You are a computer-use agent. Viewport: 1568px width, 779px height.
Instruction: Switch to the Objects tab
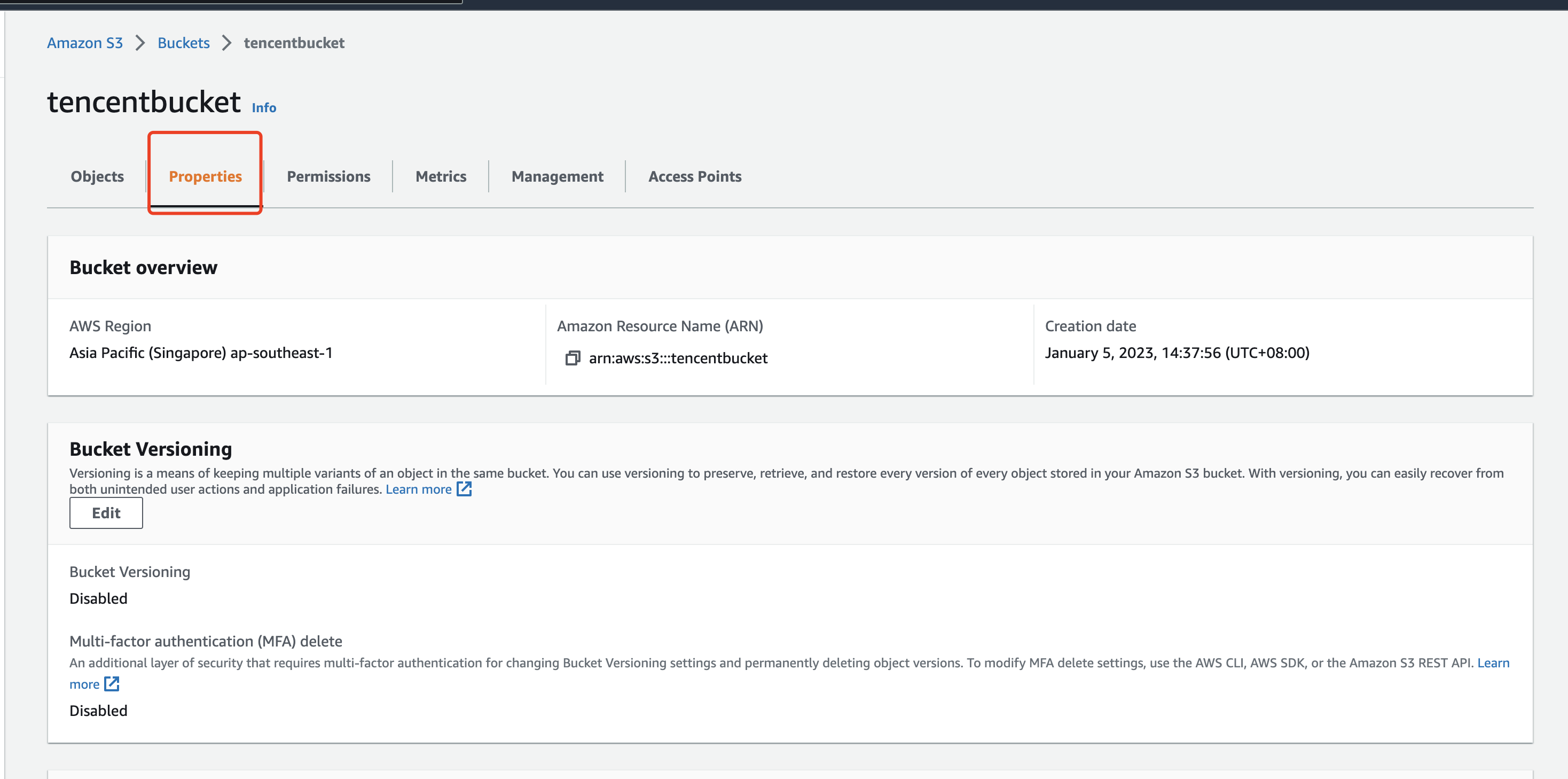[97, 177]
